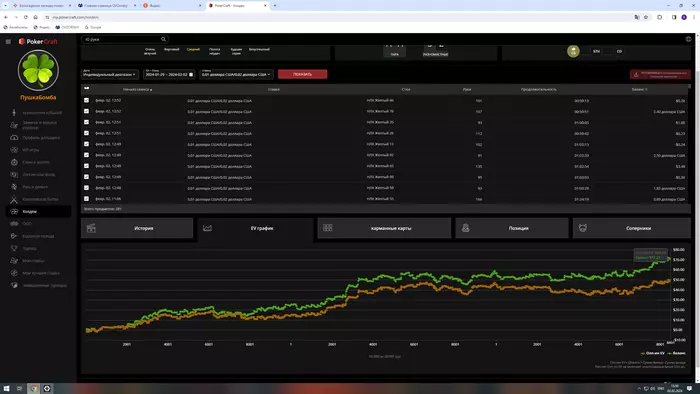Uncheck session row with stack НЛХ Желтый 92
The width and height of the screenshot is (700, 394).
tap(87, 155)
